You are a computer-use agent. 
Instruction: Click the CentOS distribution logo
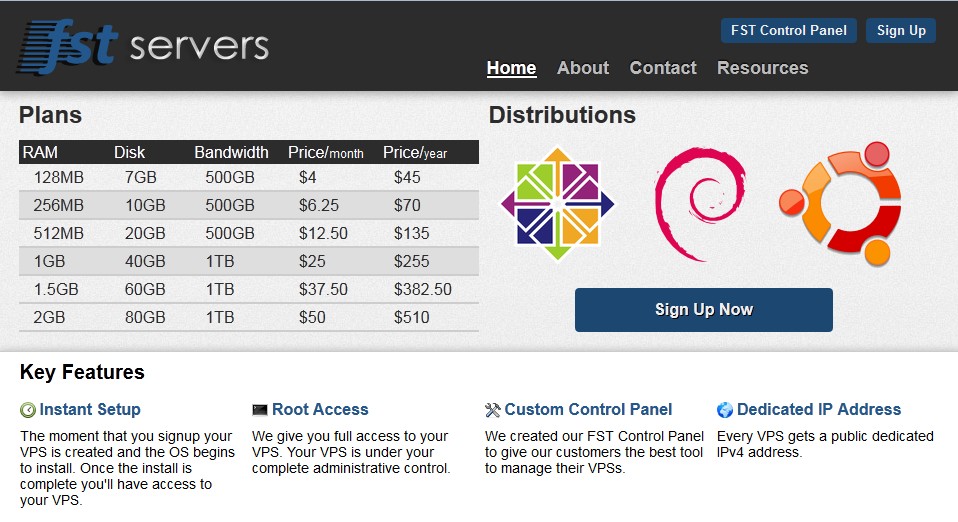[557, 204]
